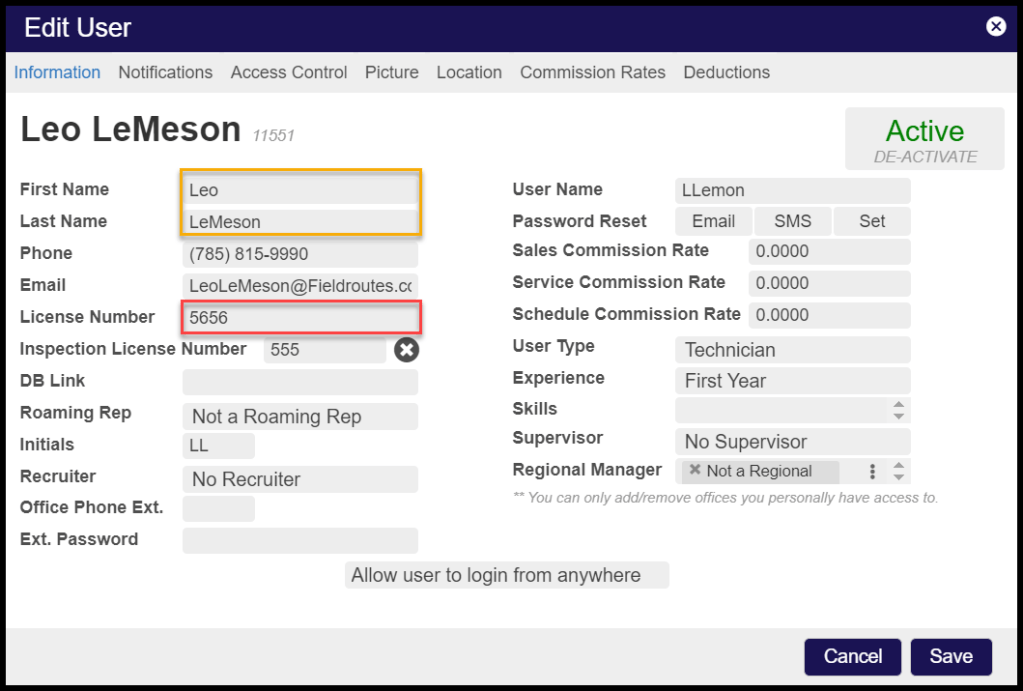Save the user changes
Screen dimensions: 1023x691
(950, 657)
